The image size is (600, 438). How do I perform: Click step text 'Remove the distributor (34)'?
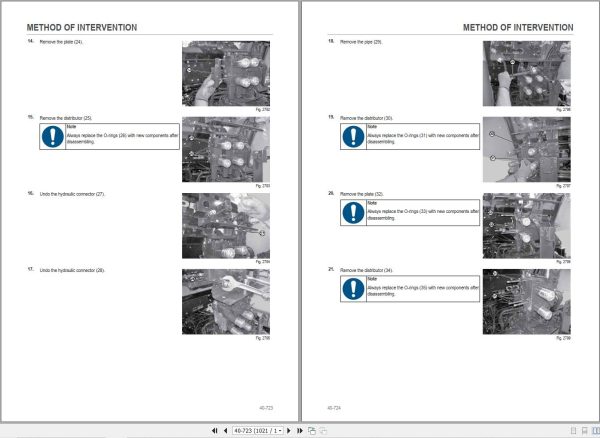pos(367,270)
